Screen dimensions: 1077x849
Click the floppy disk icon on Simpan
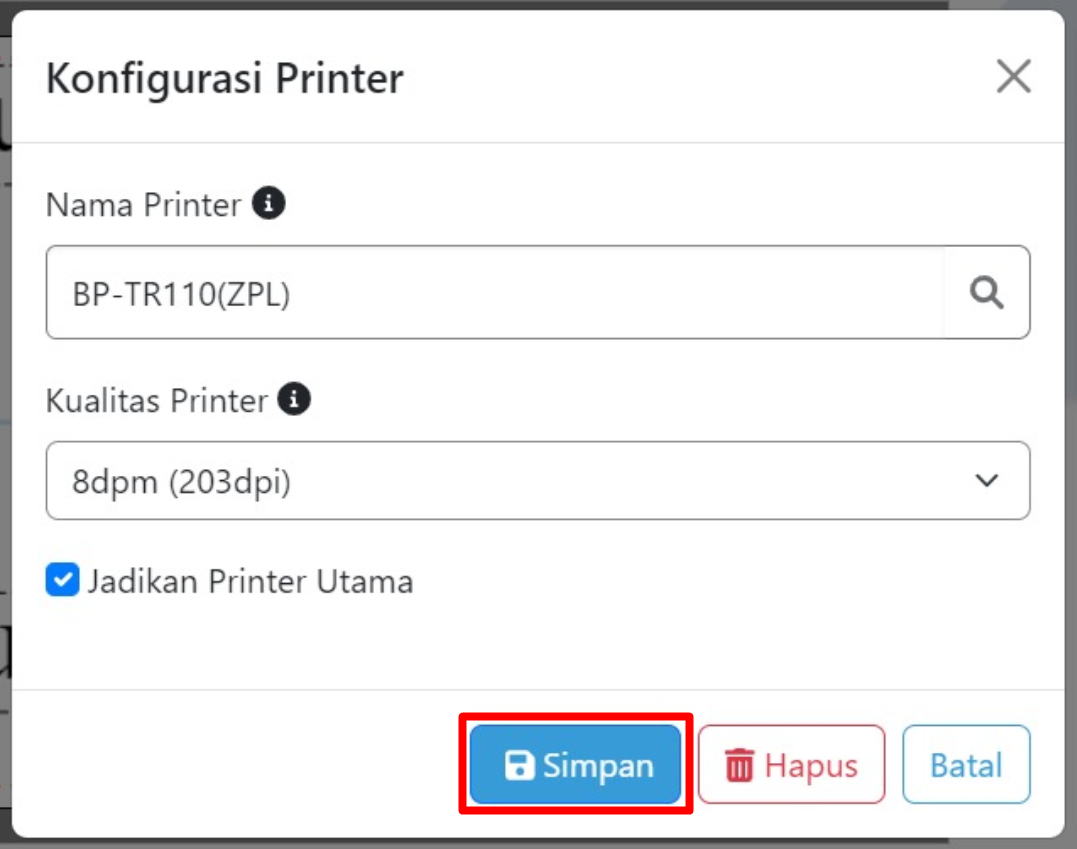(519, 765)
